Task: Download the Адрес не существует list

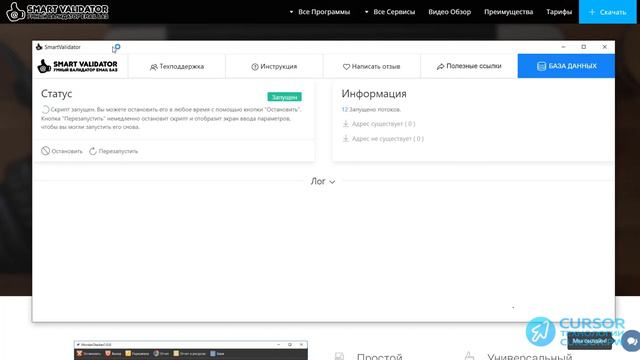Action: 383,139
